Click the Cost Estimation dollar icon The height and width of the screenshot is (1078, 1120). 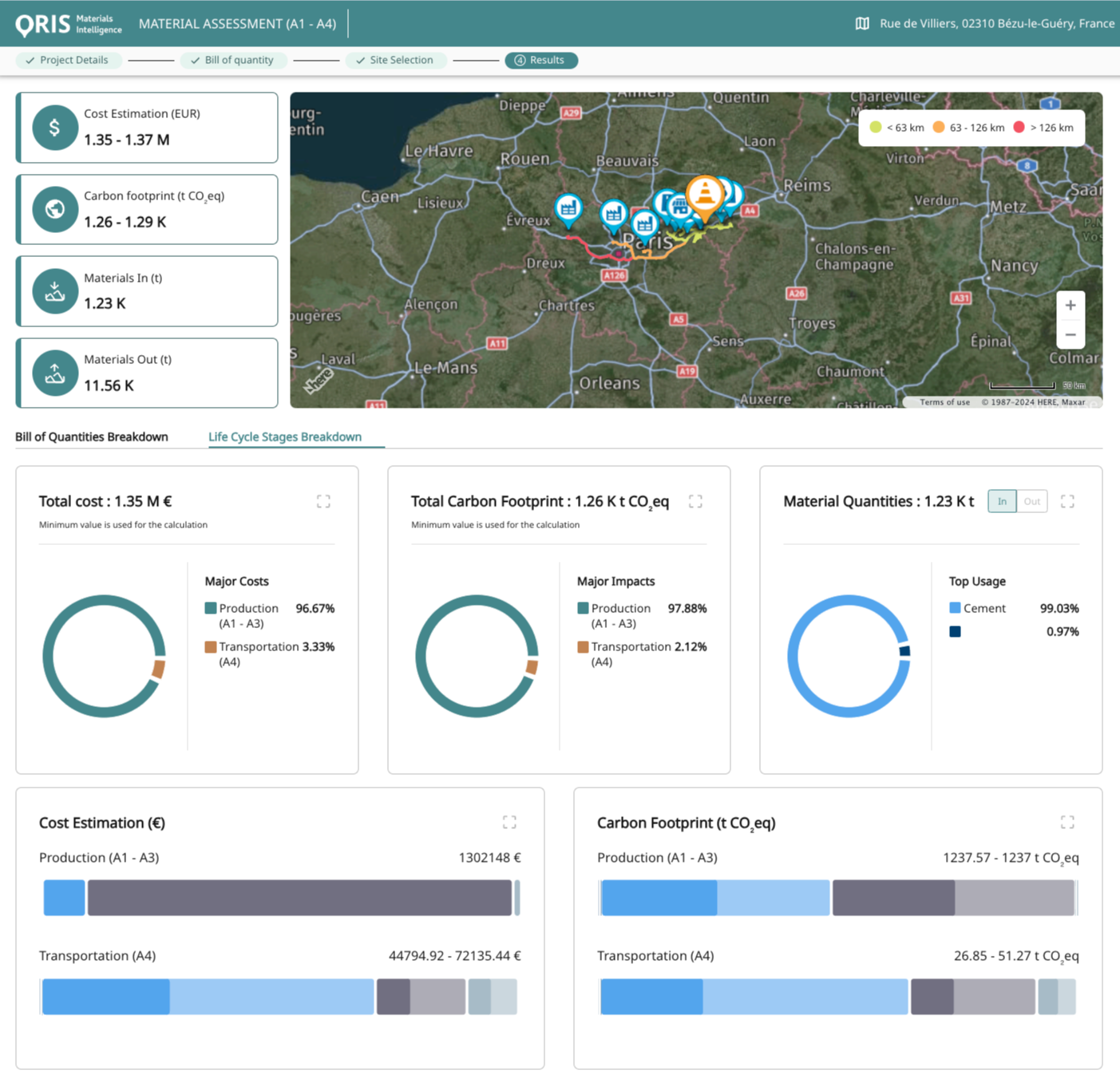tap(54, 126)
